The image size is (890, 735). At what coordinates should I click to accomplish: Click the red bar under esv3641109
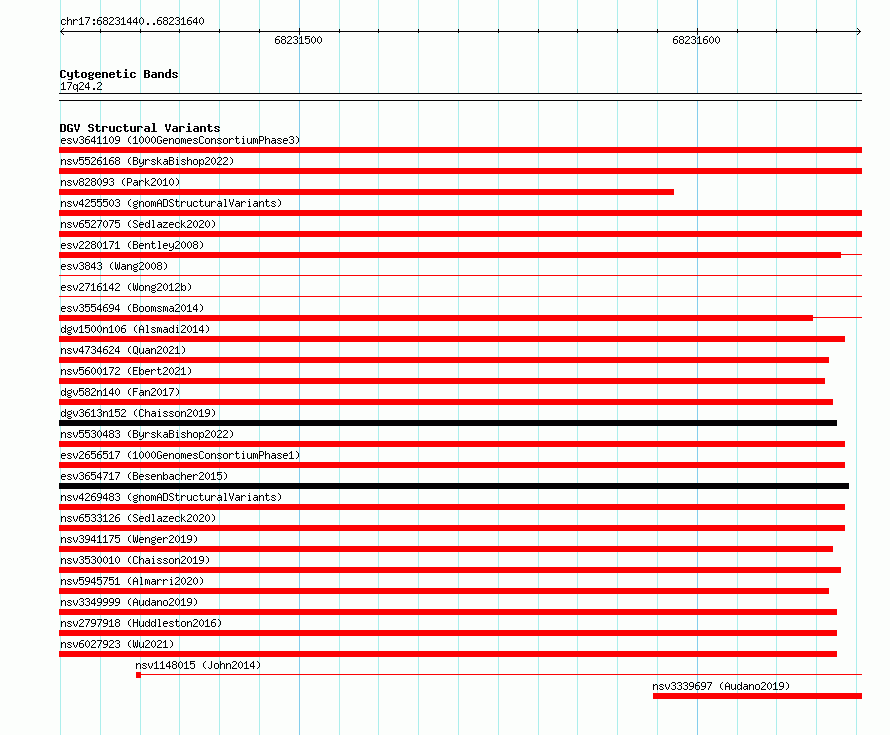tap(460, 150)
